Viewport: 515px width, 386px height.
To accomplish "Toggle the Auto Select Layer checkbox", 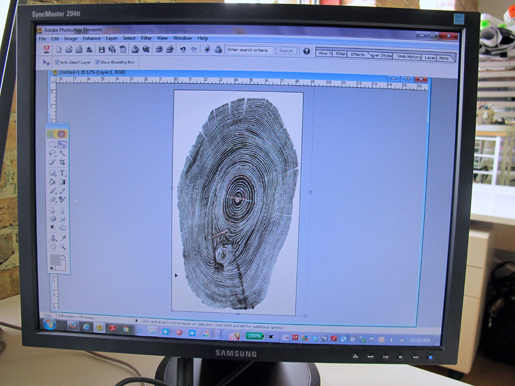I will (x=57, y=62).
